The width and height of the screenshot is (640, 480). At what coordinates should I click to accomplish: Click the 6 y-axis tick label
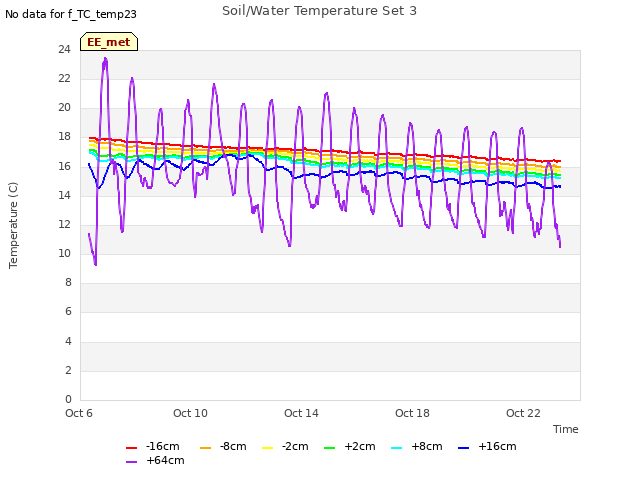68,312
